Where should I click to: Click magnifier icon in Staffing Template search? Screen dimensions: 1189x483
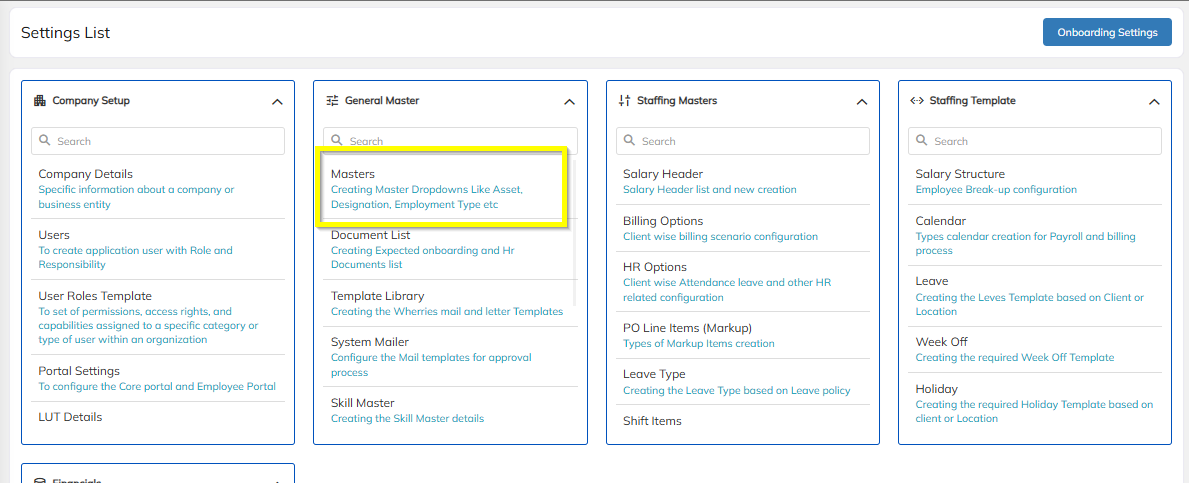tap(921, 141)
